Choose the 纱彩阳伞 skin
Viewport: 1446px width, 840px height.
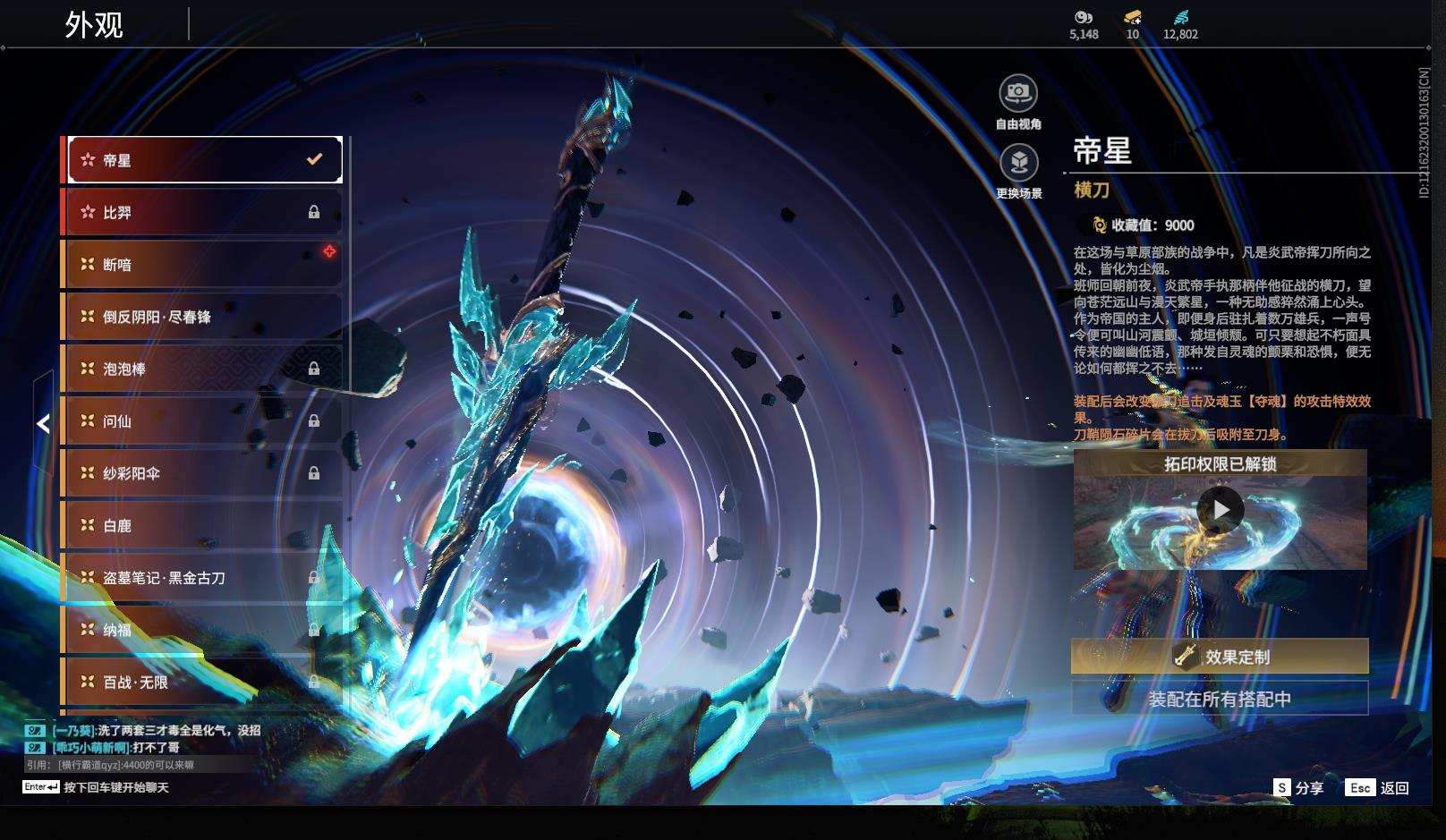(x=204, y=472)
